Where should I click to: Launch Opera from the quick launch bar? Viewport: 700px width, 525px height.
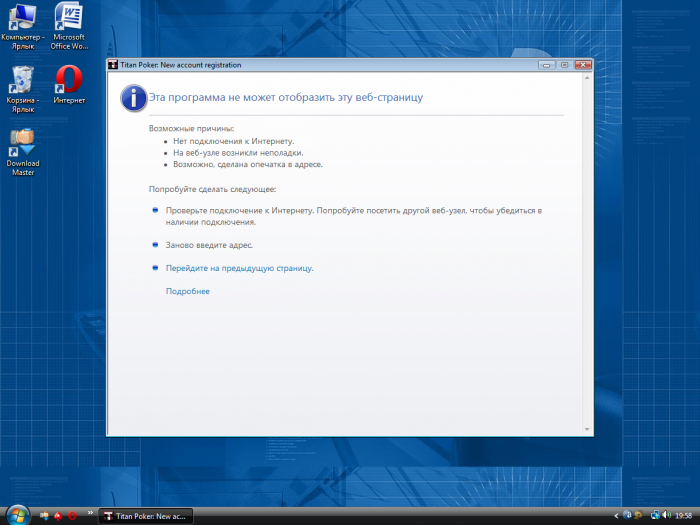[72, 516]
